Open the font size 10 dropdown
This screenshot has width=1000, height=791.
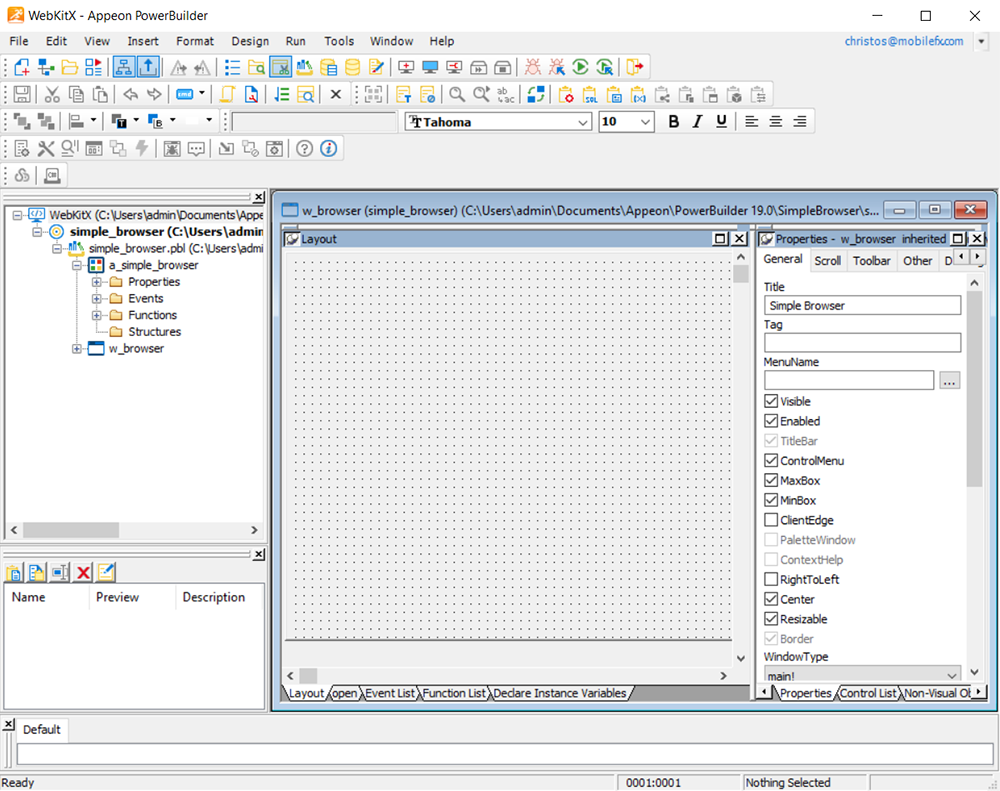(x=645, y=122)
